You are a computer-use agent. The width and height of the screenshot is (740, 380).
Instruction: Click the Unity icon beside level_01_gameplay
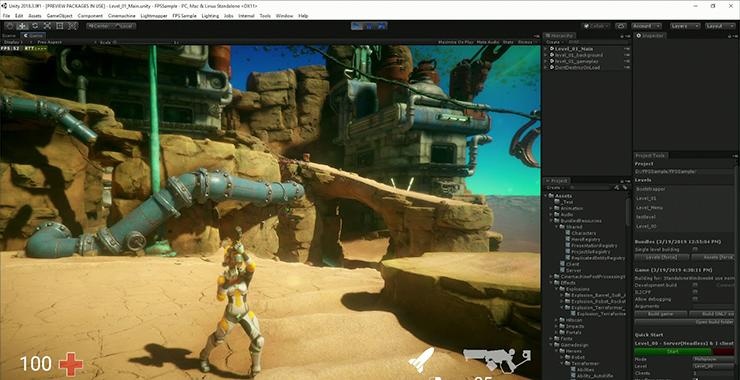point(552,61)
